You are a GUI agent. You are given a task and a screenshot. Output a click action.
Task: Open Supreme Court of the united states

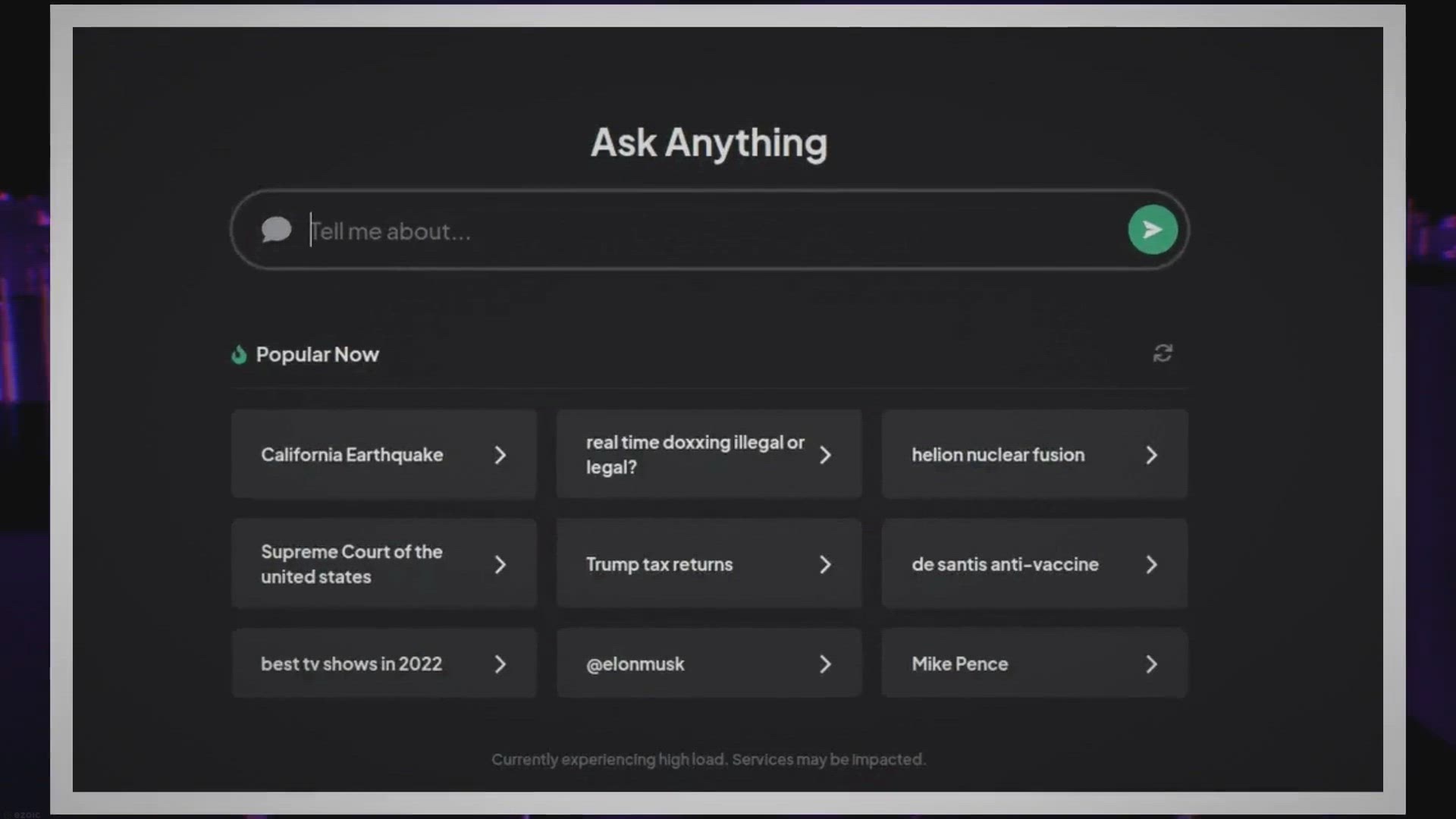pos(351,564)
